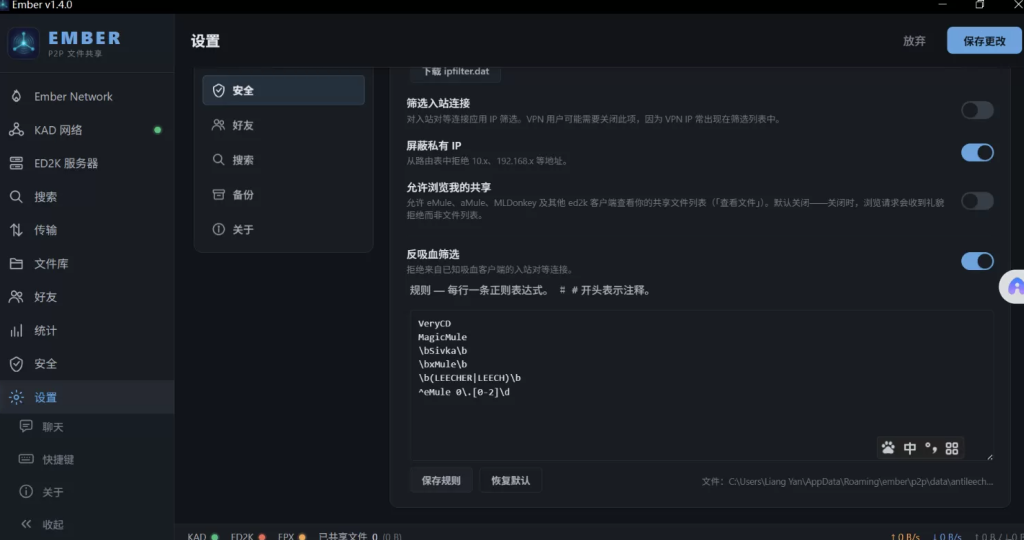Click the KAD 网络 node icon
Screen dimensions: 1024x540
[16, 130]
